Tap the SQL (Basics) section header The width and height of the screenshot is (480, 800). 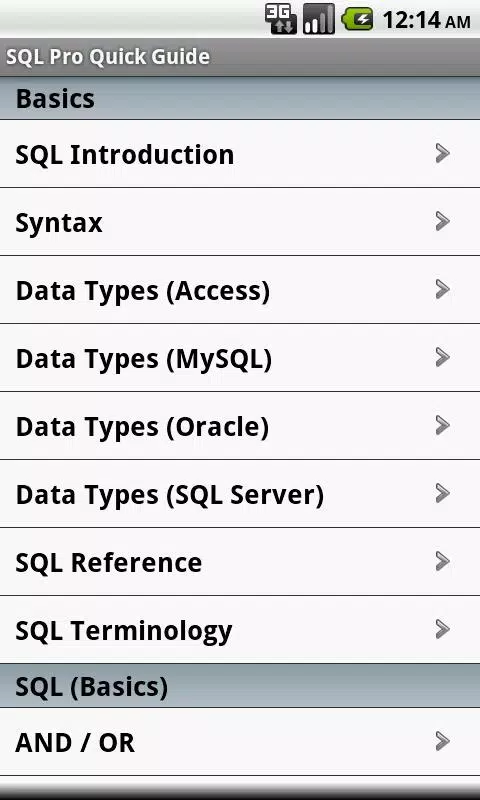click(x=240, y=686)
